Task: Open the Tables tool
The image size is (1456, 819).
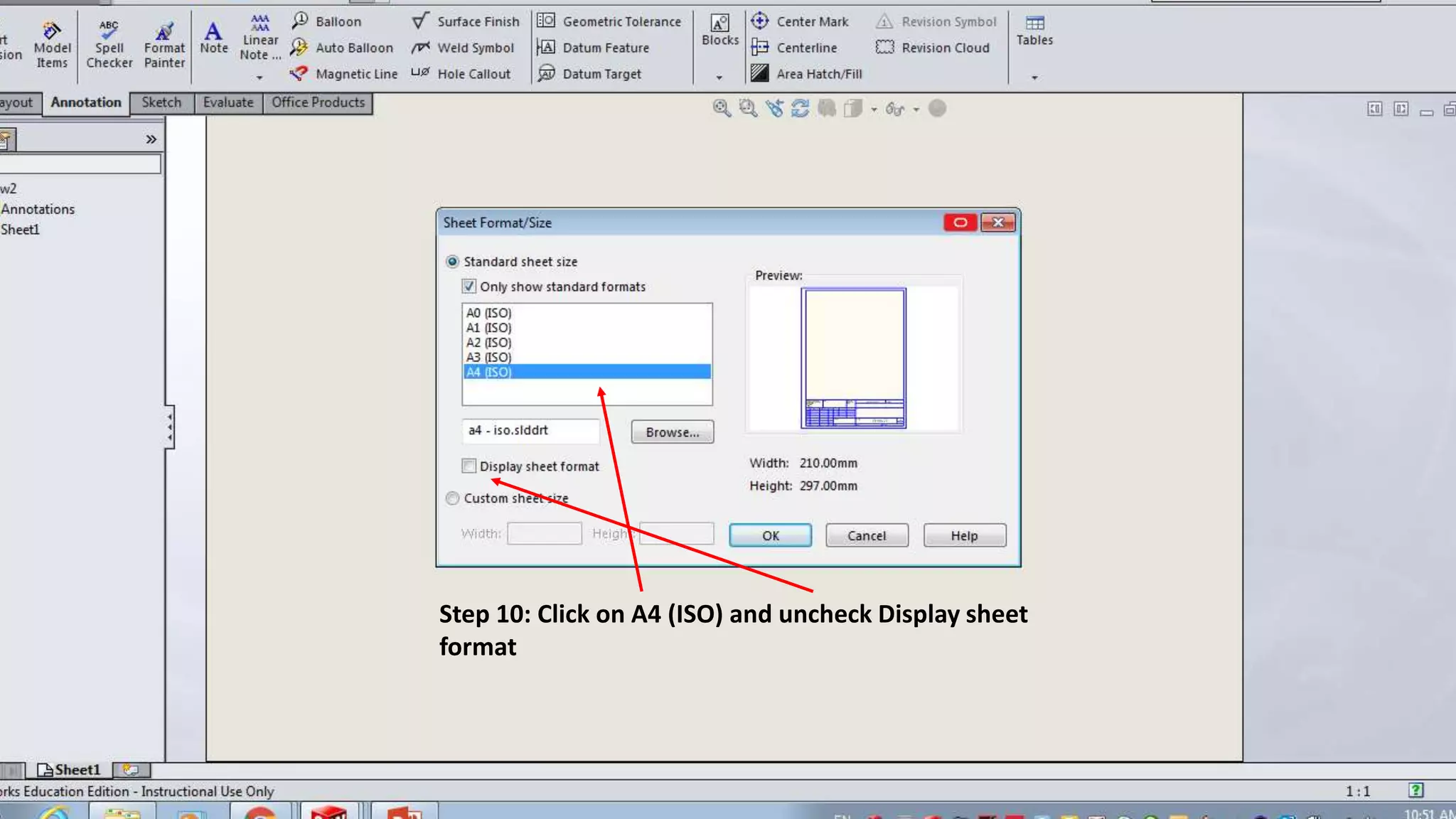Action: 1034,31
